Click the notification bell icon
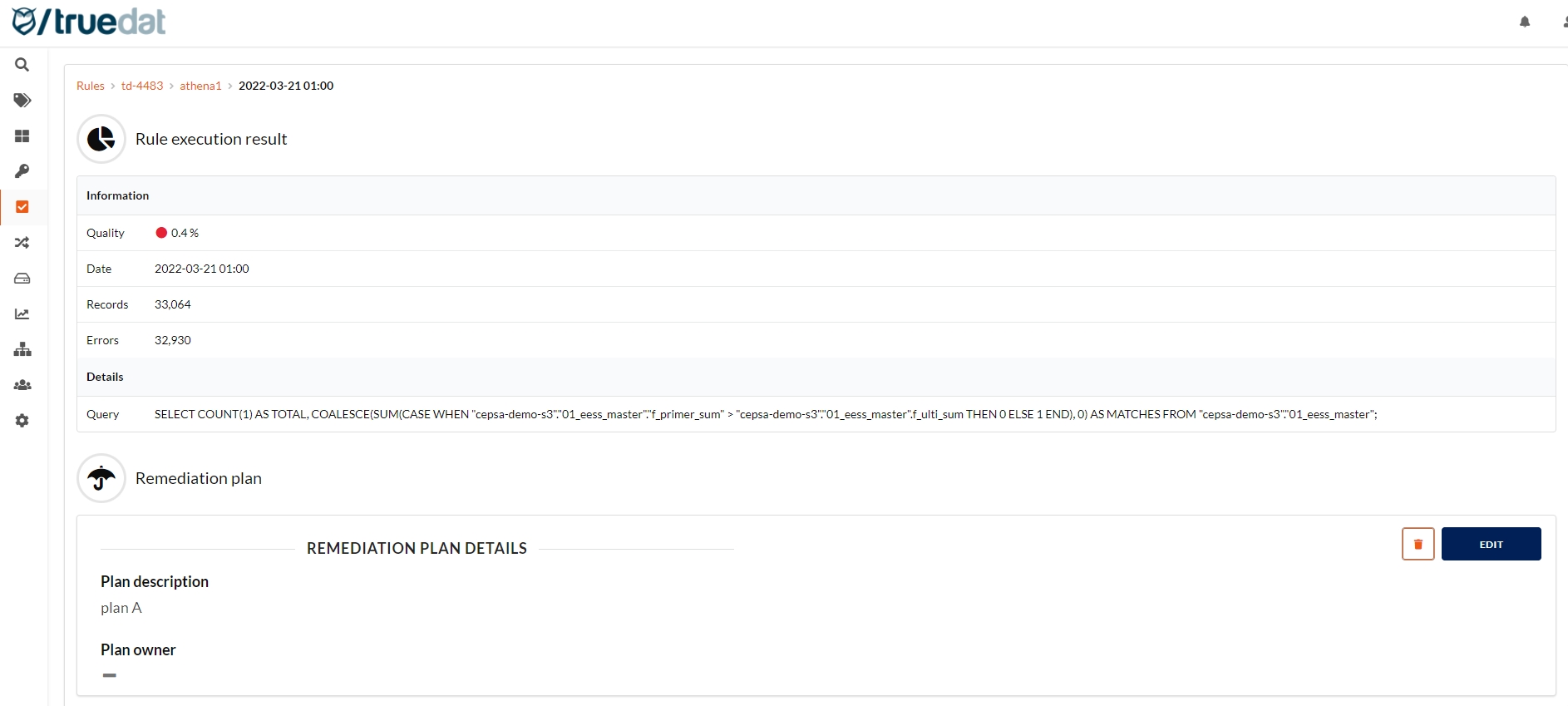The width and height of the screenshot is (1568, 706). (x=1525, y=22)
